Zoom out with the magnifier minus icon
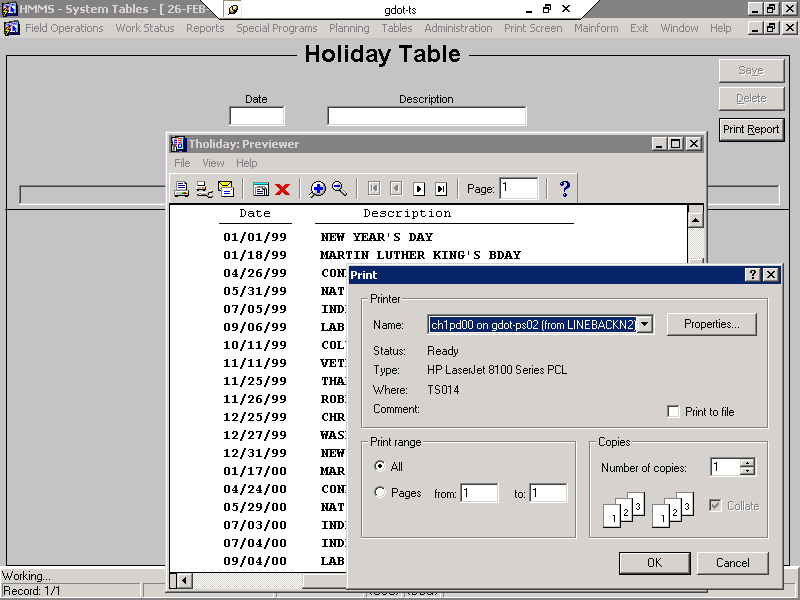 [339, 189]
